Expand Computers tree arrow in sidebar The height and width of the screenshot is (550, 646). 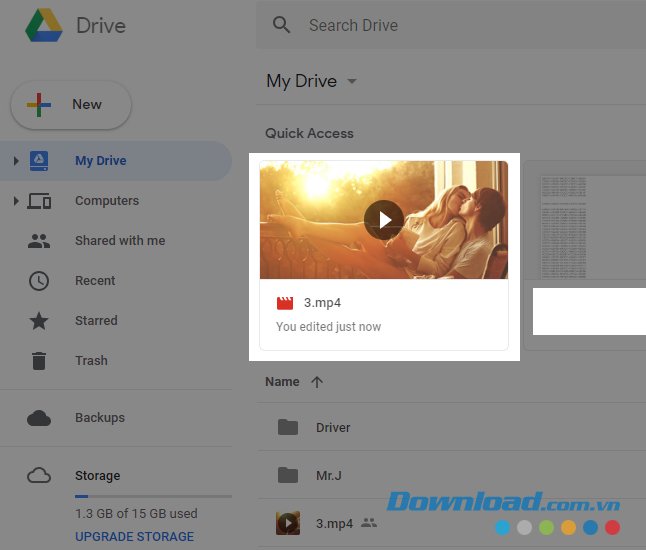click(16, 201)
